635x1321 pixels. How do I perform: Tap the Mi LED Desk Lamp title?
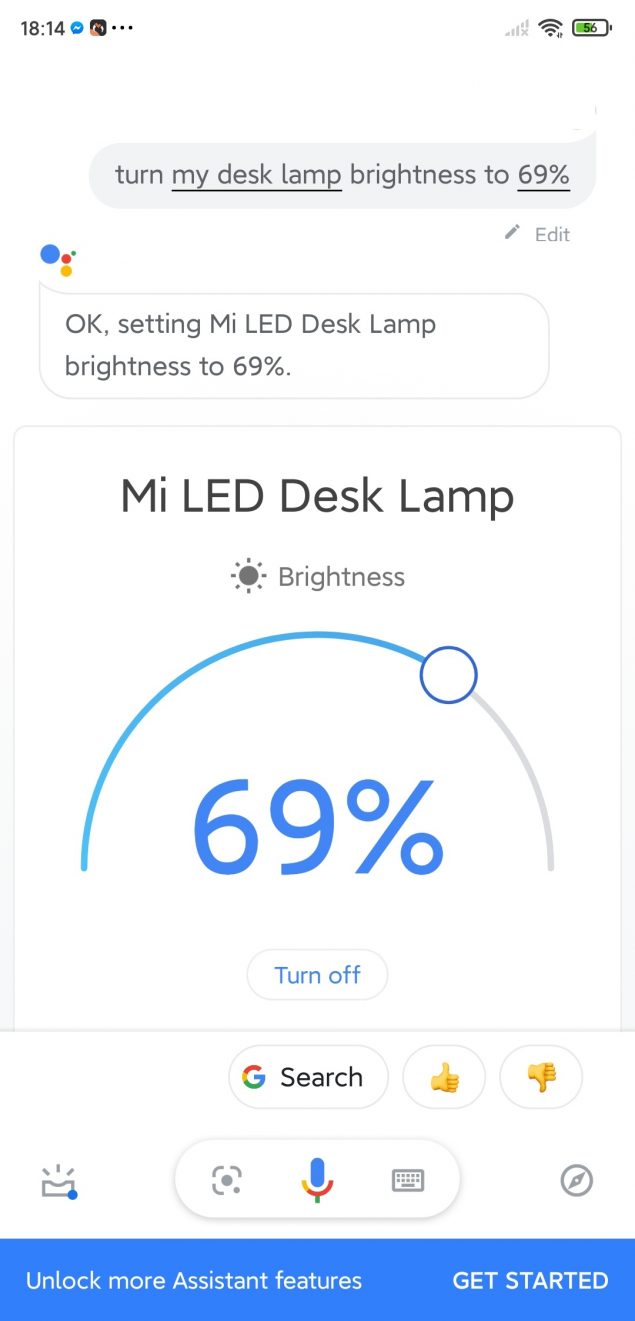[x=317, y=496]
